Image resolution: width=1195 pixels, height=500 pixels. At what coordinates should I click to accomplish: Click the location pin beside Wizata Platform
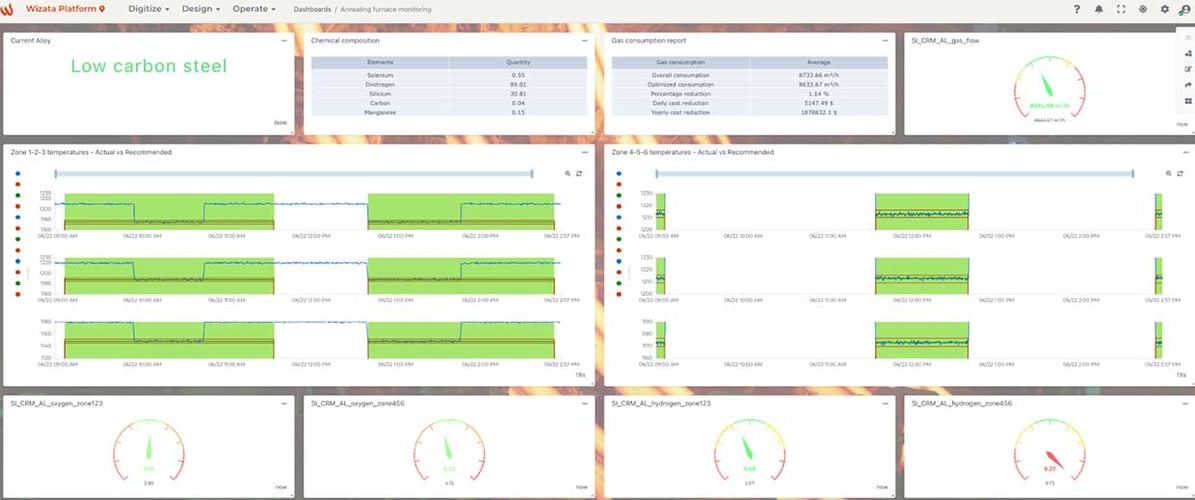point(102,10)
